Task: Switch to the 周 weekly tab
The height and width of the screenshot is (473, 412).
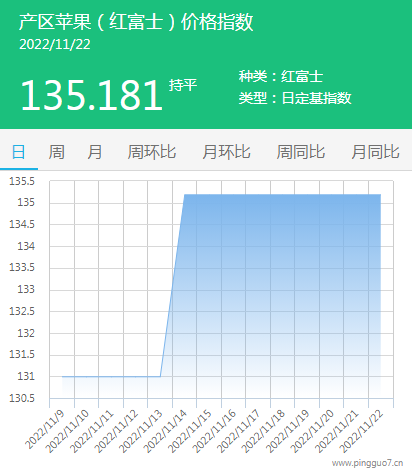Action: click(x=56, y=152)
